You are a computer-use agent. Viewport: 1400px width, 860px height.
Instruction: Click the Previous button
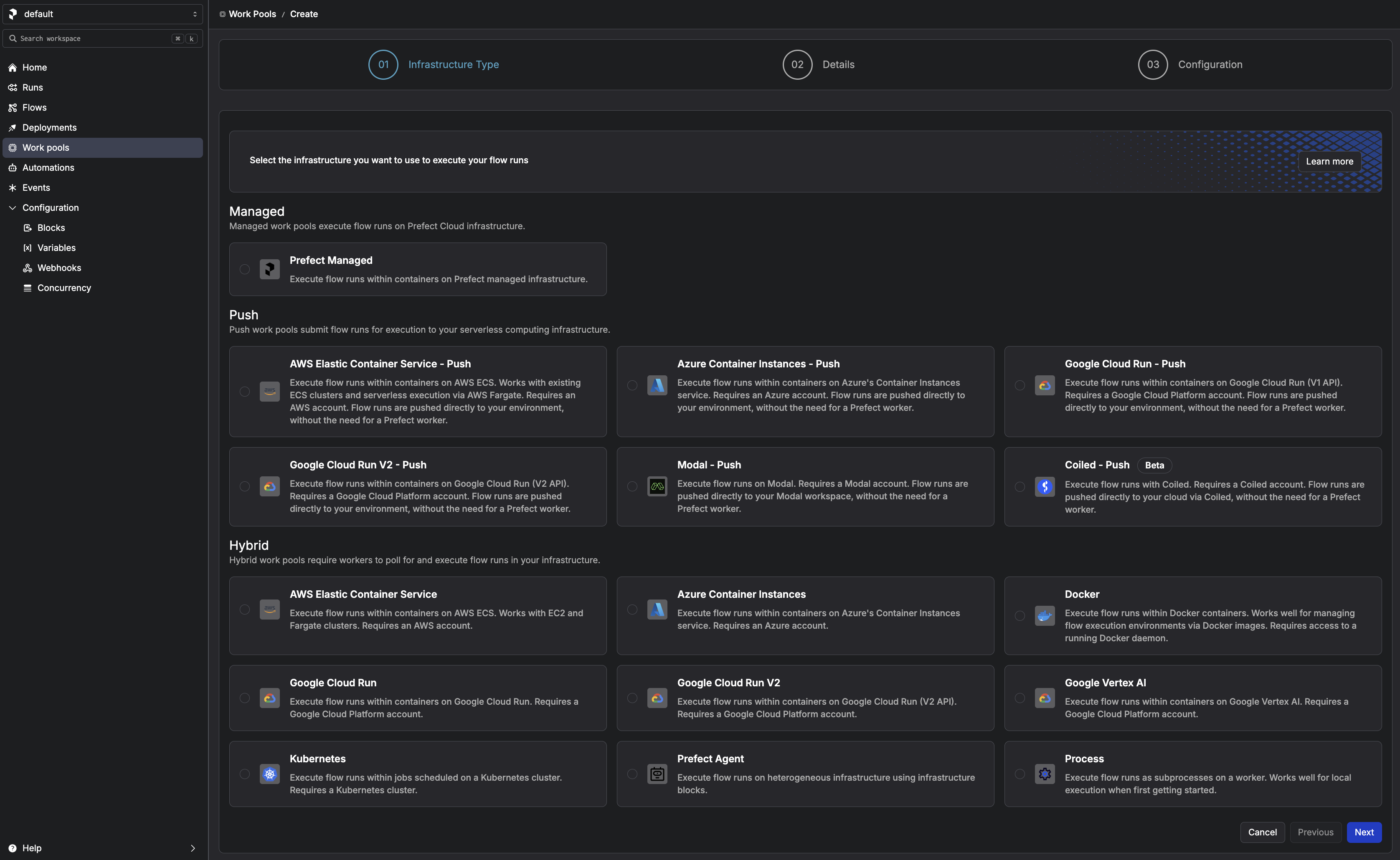click(x=1315, y=832)
